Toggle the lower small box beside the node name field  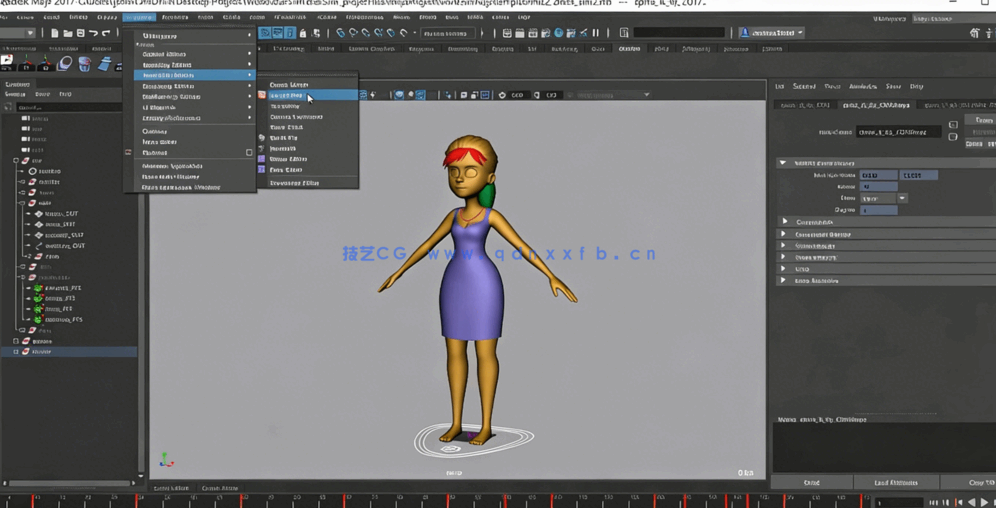(x=953, y=137)
